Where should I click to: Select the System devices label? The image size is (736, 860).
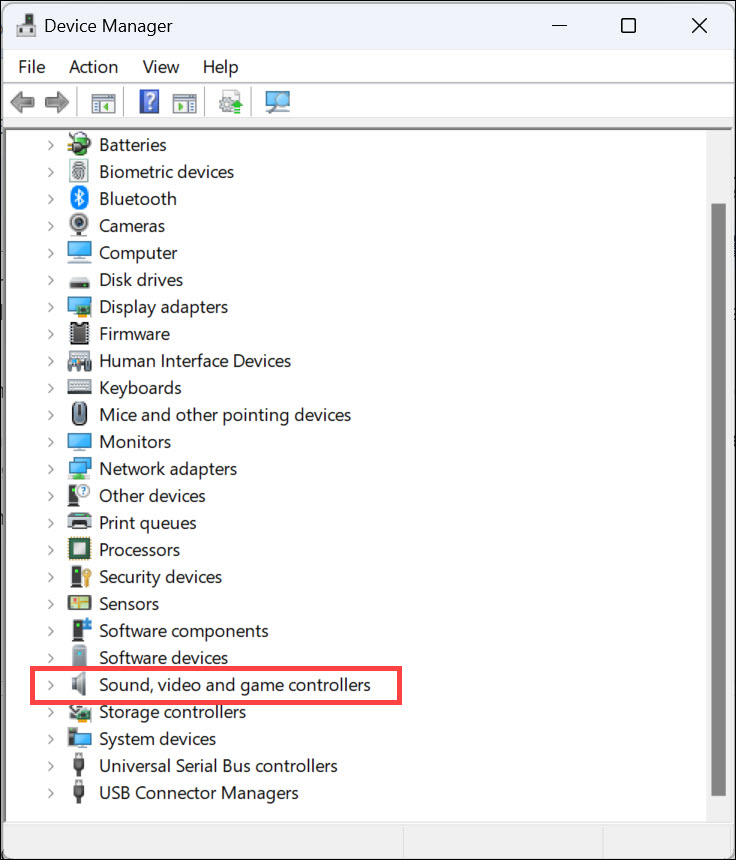[x=157, y=739]
